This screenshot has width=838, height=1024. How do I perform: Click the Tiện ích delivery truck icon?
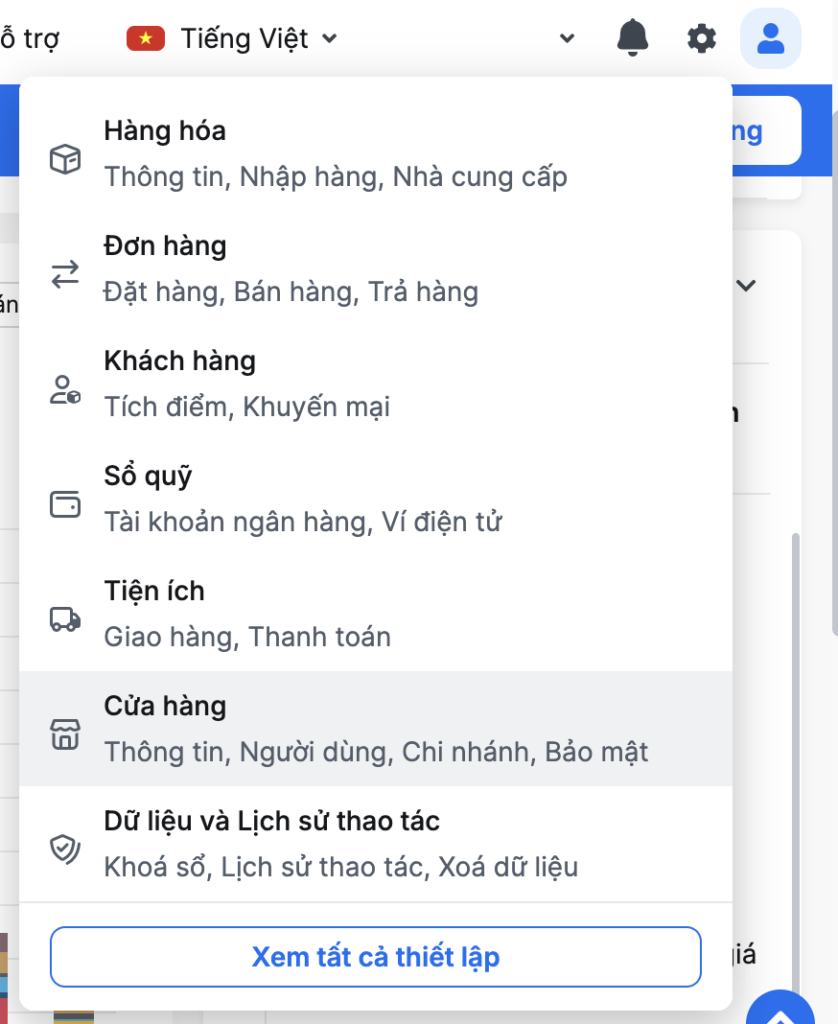click(65, 619)
